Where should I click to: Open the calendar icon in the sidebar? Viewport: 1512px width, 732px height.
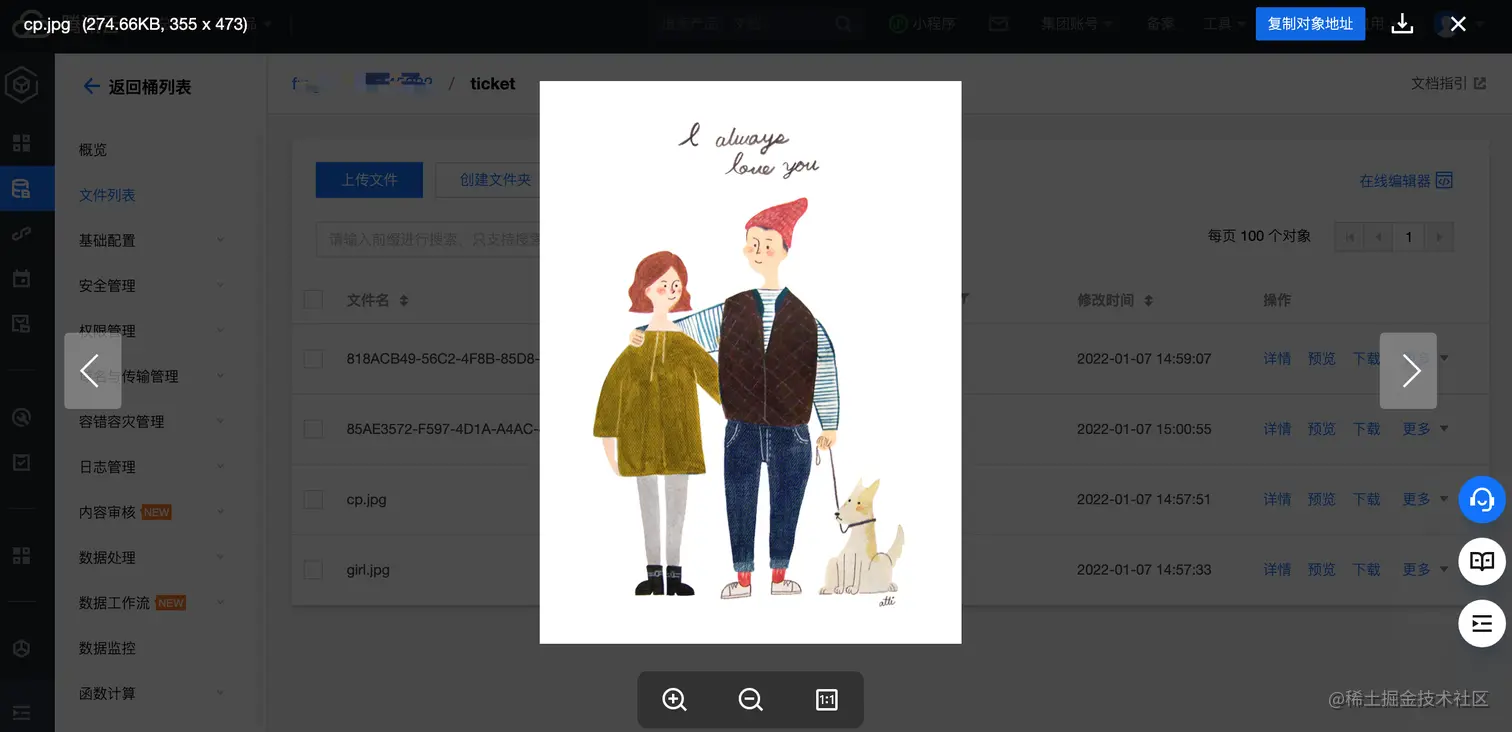click(x=21, y=279)
